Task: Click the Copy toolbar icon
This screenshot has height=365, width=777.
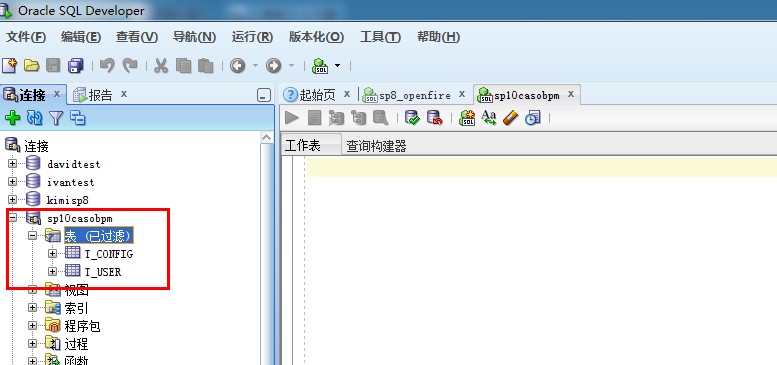Action: pos(183,65)
